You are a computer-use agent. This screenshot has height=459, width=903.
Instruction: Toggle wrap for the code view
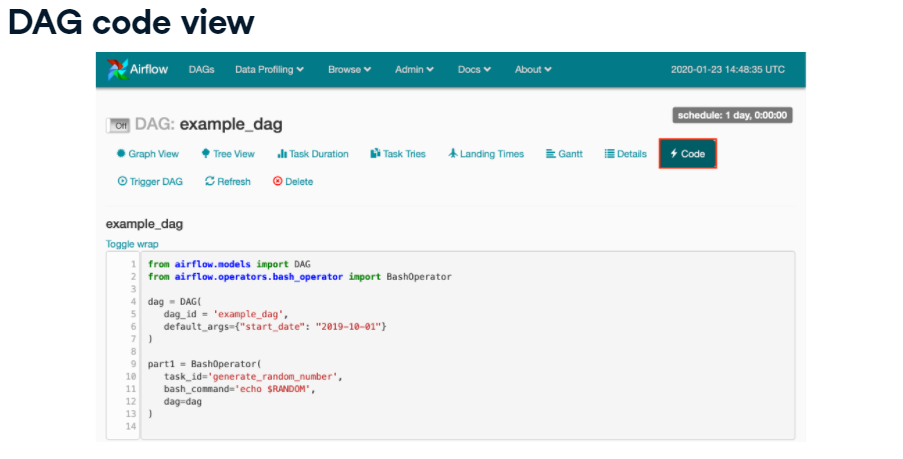tap(132, 244)
